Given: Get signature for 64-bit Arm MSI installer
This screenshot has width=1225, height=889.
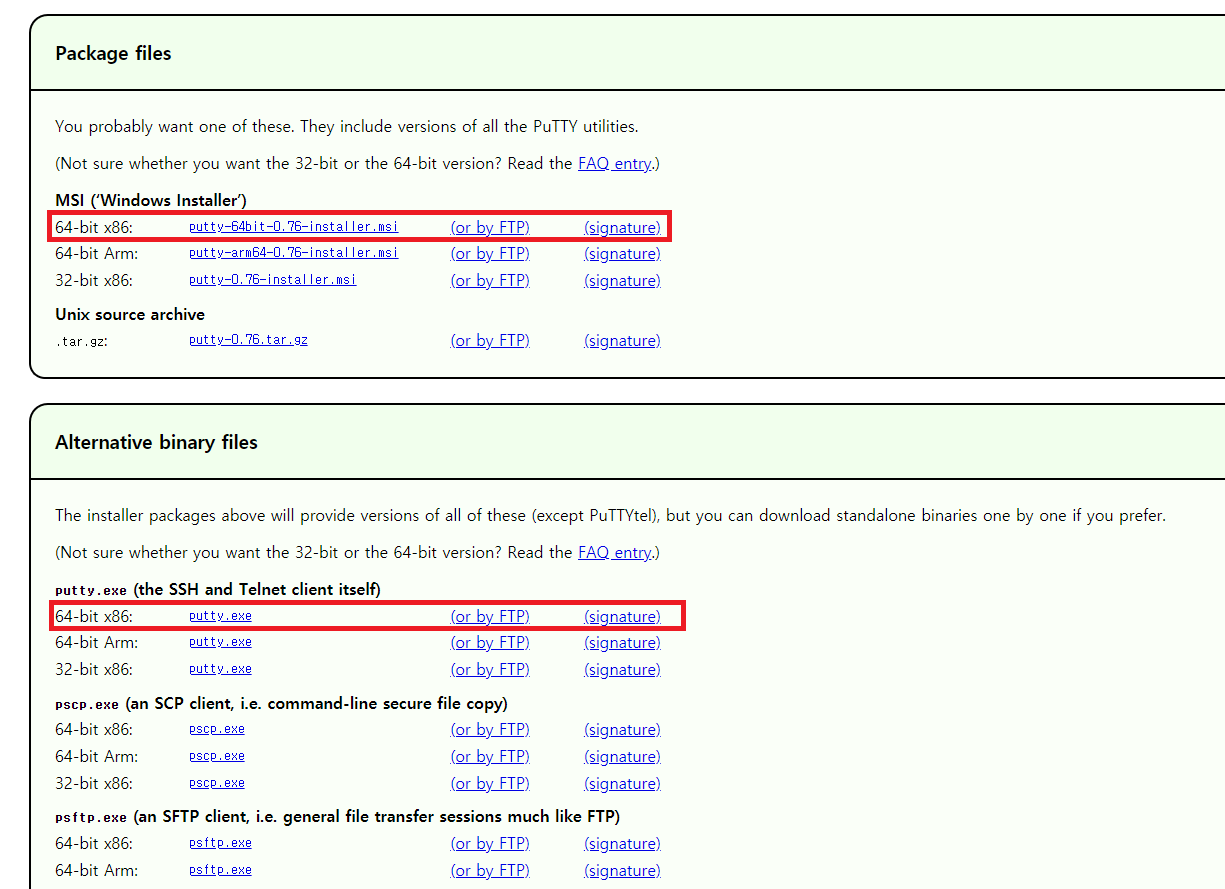Looking at the screenshot, I should (x=622, y=254).
